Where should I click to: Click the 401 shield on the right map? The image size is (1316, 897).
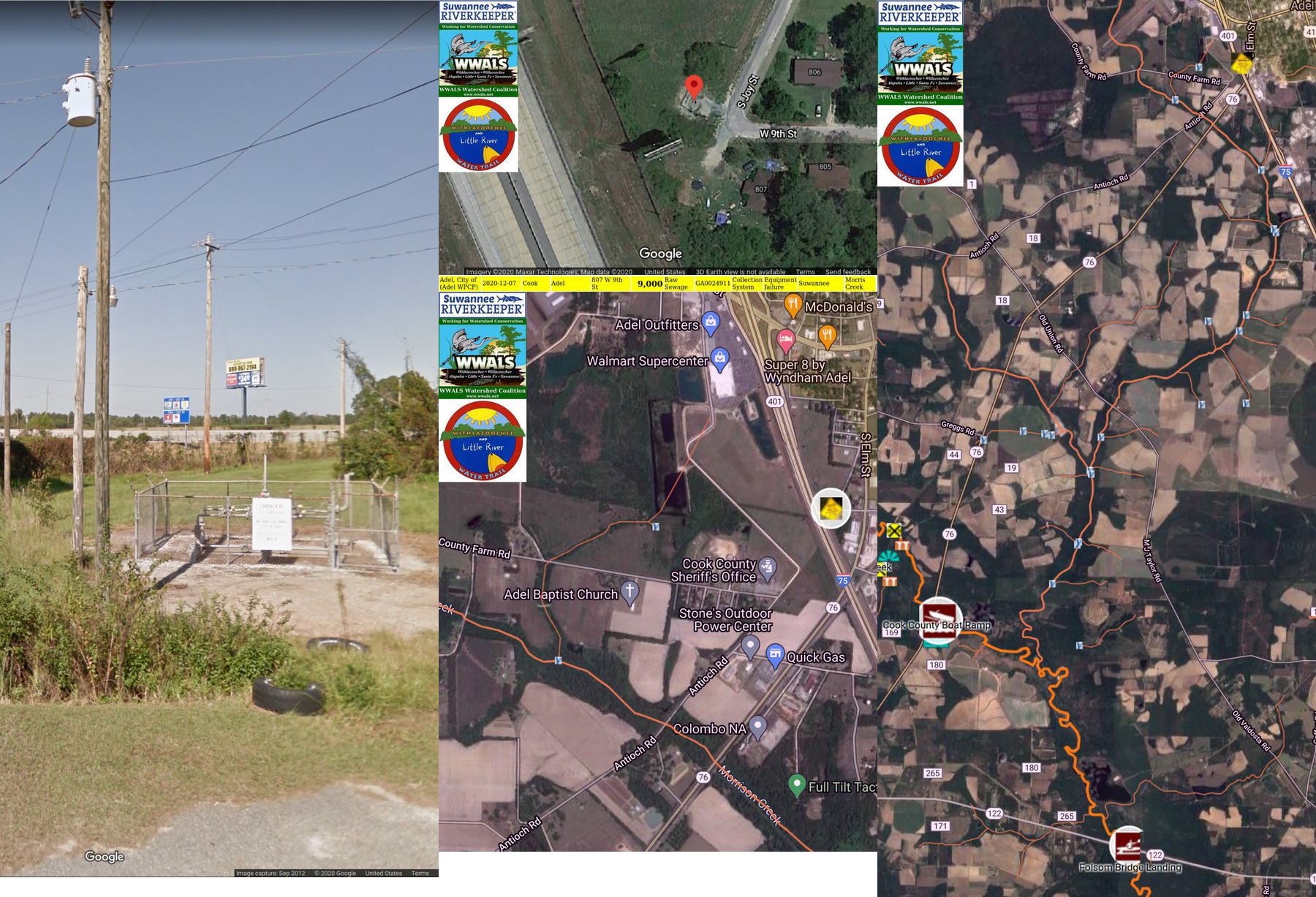coord(1228,36)
